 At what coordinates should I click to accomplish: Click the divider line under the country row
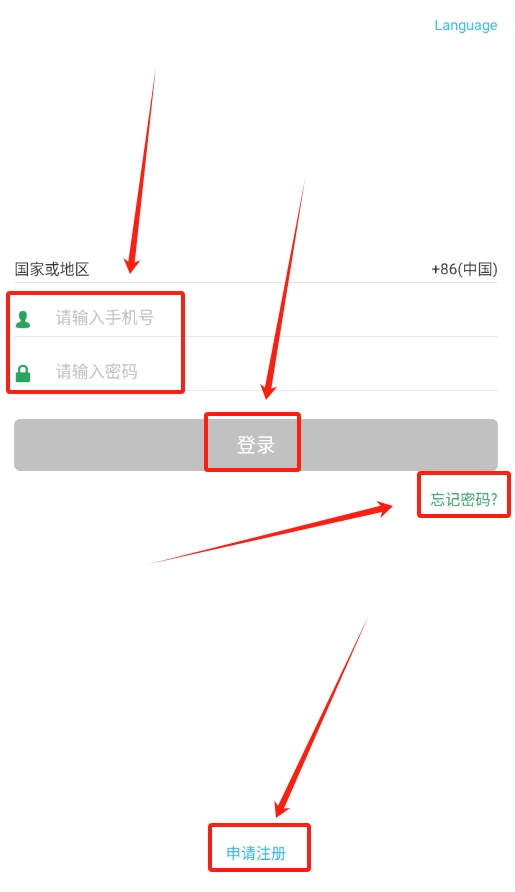(256, 282)
